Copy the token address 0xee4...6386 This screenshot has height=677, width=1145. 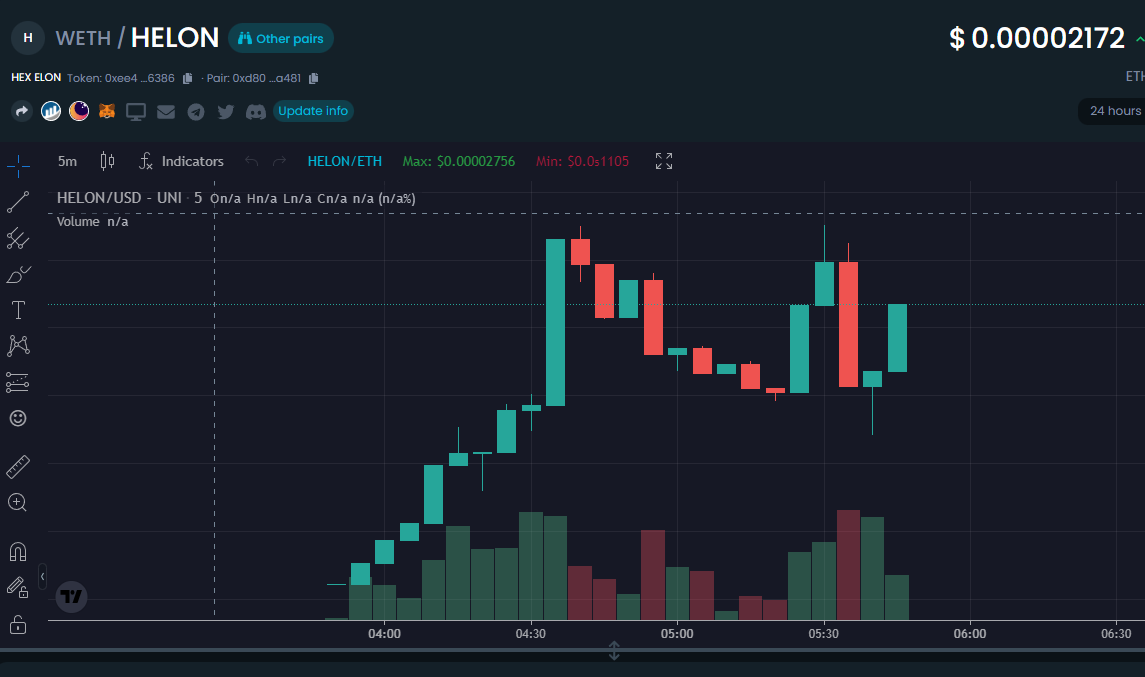point(188,78)
